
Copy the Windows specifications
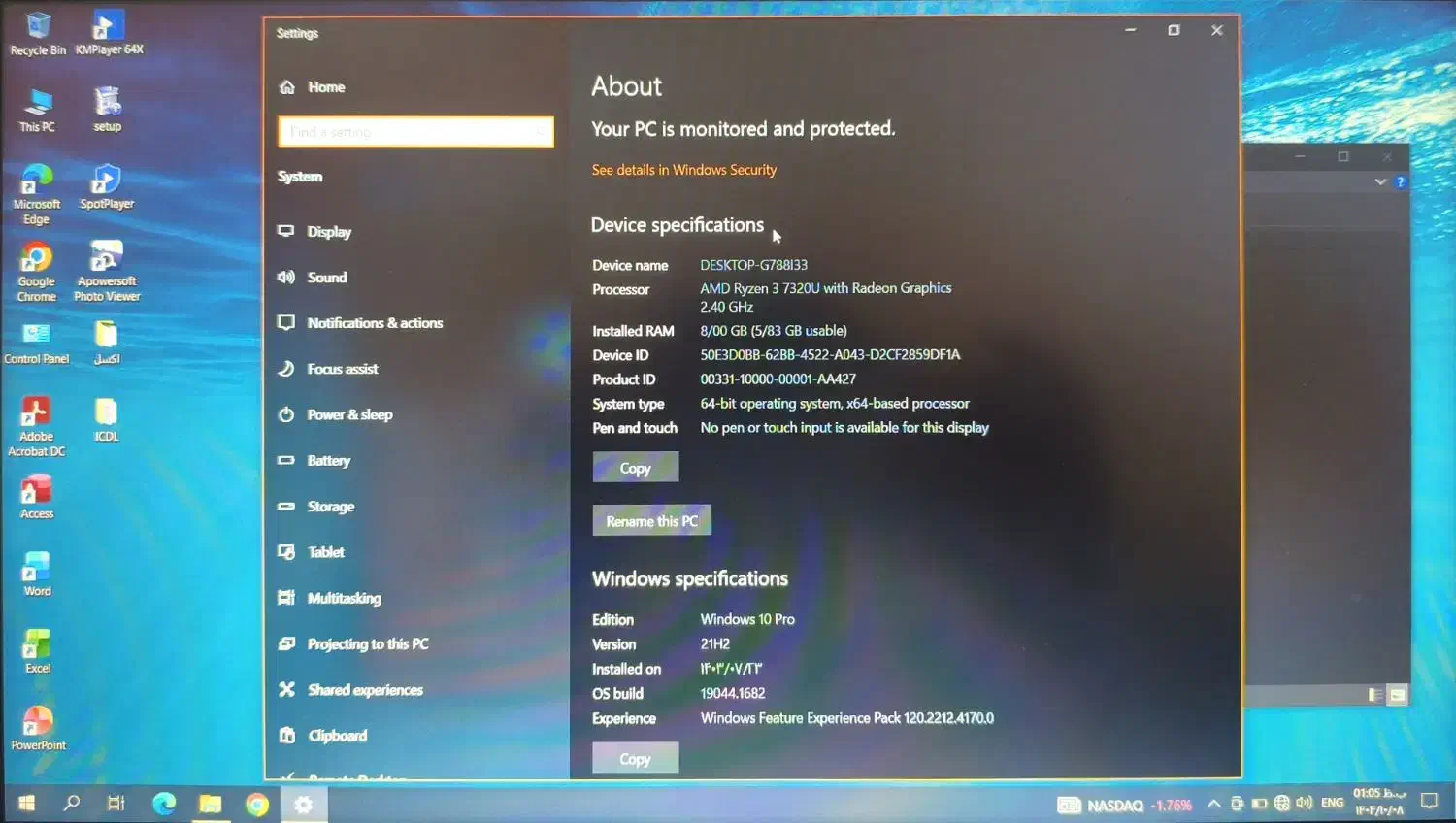636,759
